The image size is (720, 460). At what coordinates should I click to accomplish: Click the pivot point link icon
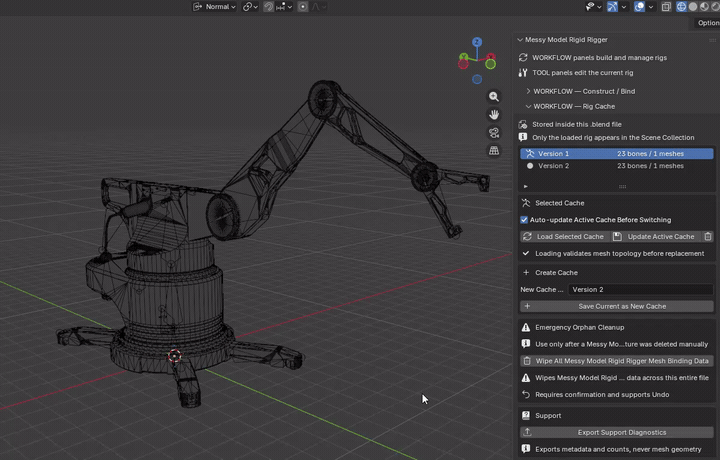[248, 6]
